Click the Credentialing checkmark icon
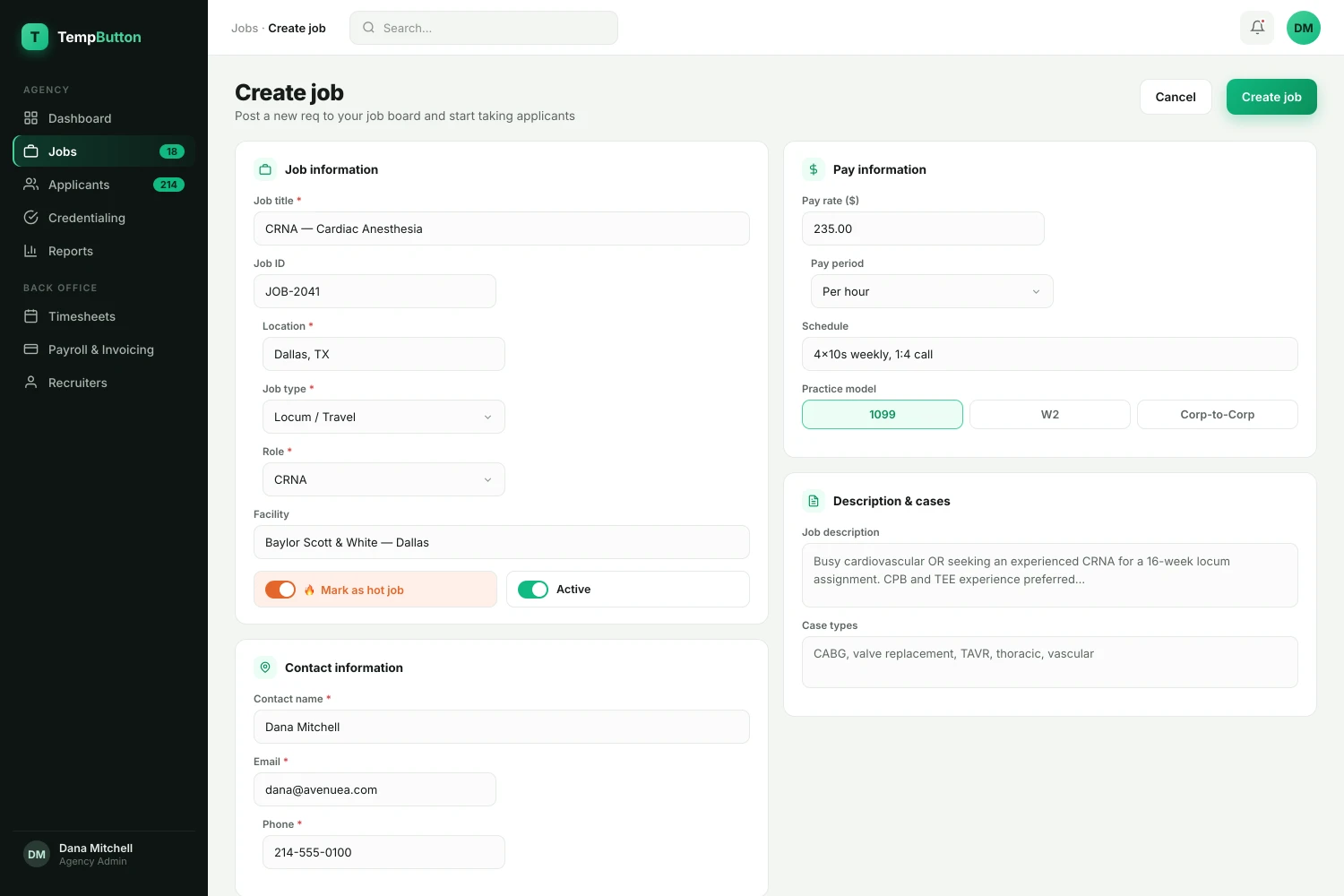The width and height of the screenshot is (1344, 896). (x=30, y=218)
